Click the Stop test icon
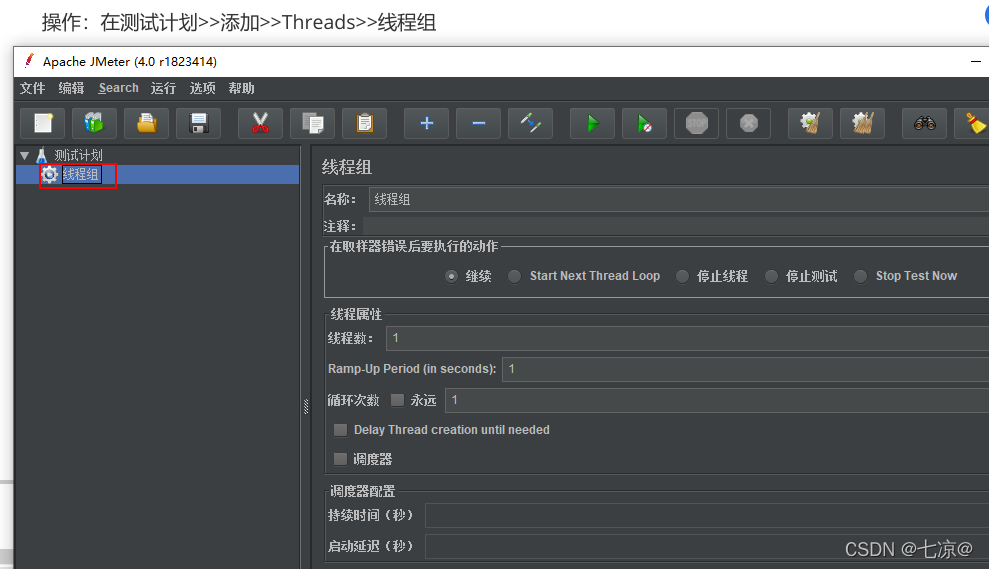The width and height of the screenshot is (989, 569). tap(696, 123)
